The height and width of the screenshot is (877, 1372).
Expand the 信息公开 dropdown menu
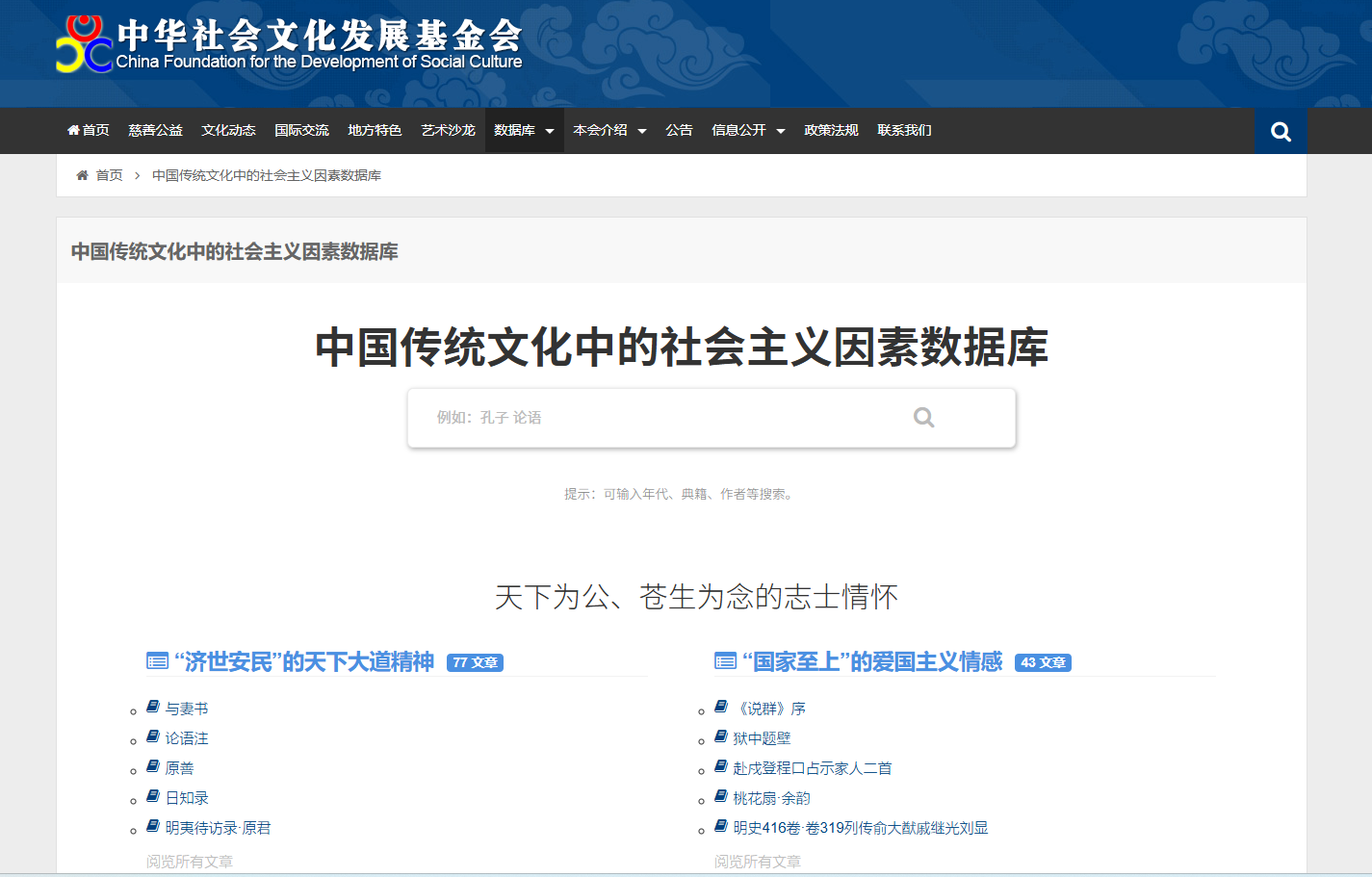(x=748, y=130)
